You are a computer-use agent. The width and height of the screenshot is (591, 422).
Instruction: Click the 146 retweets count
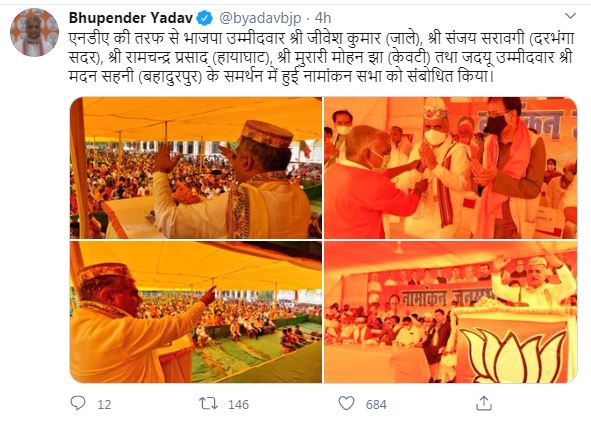click(238, 405)
